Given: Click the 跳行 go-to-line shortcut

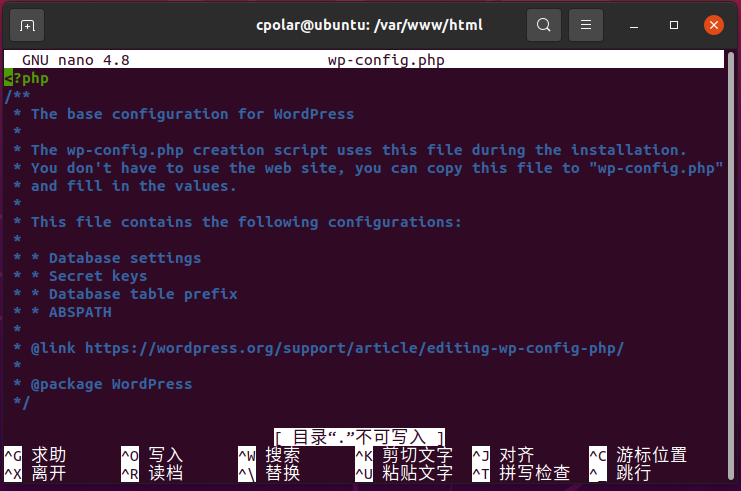Looking at the screenshot, I should [x=620, y=473].
